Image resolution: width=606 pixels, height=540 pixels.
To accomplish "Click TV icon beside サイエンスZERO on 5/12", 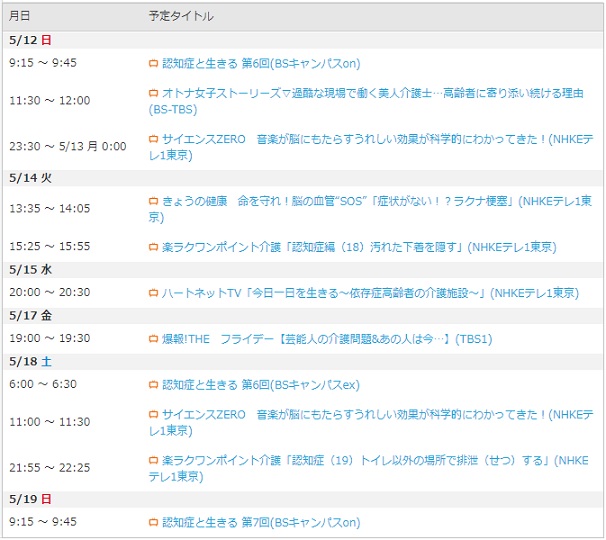I will [153, 139].
